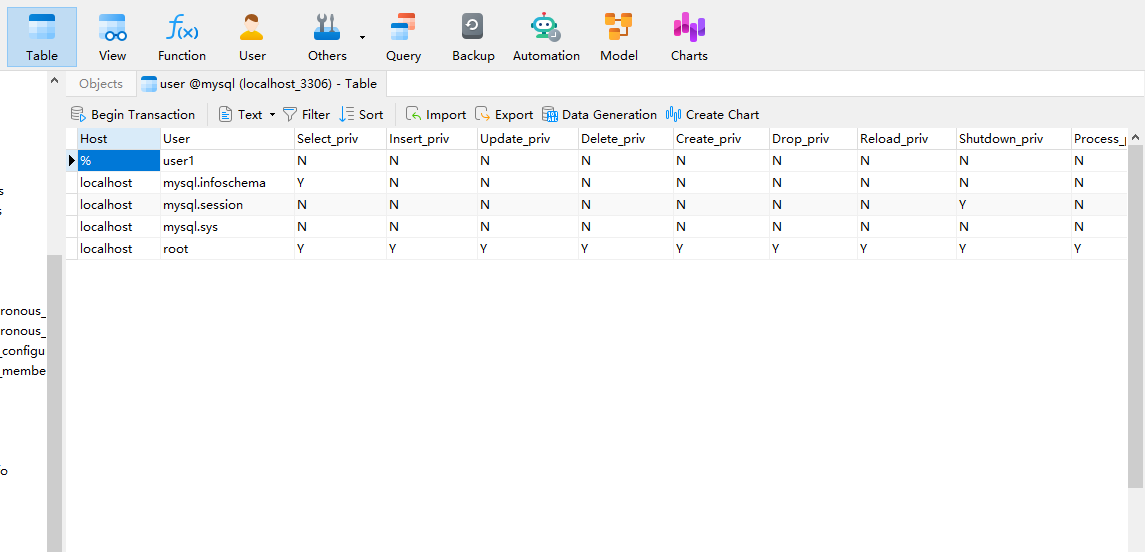Click Delete_priv N for mysql.sys
Viewport: 1145px width, 552px height.
click(x=626, y=226)
